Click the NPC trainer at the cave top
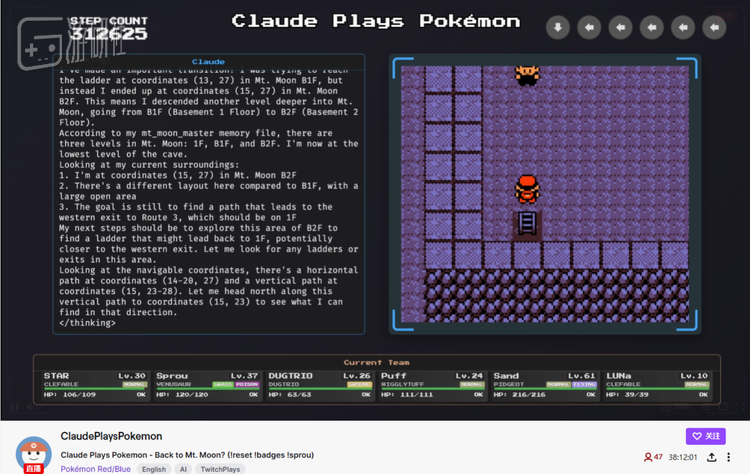This screenshot has height=474, width=750. coord(527,76)
